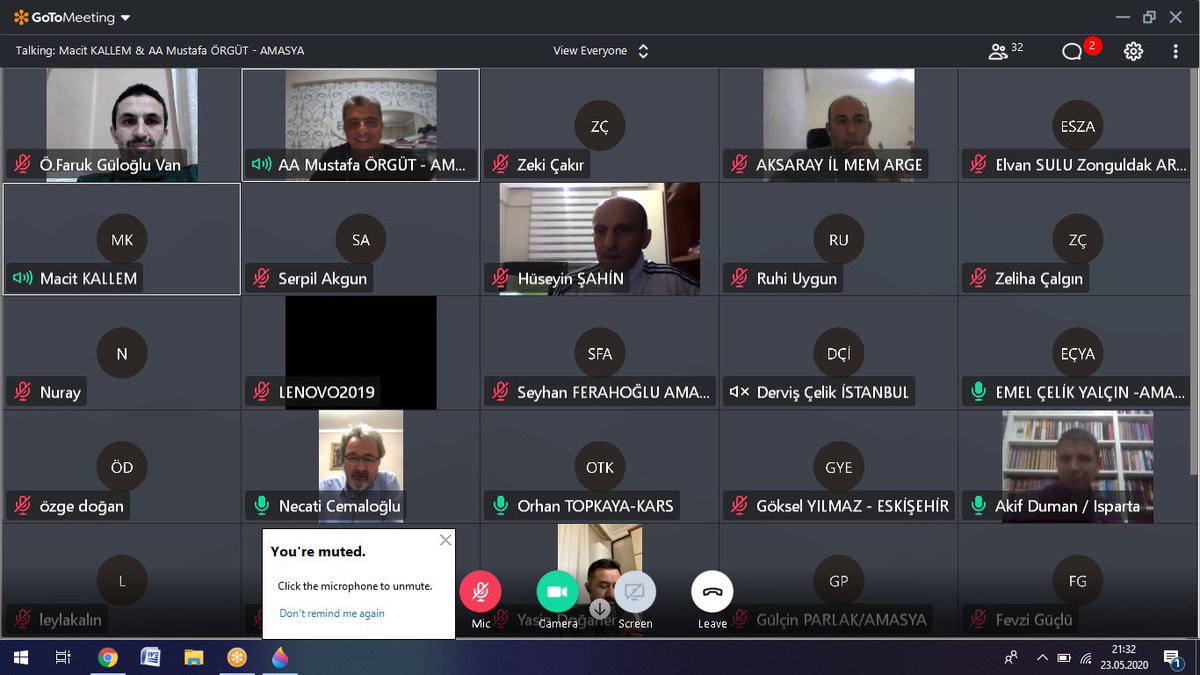The height and width of the screenshot is (675, 1200).
Task: Click the muted mic icon of Serpil Akgun
Action: click(262, 278)
